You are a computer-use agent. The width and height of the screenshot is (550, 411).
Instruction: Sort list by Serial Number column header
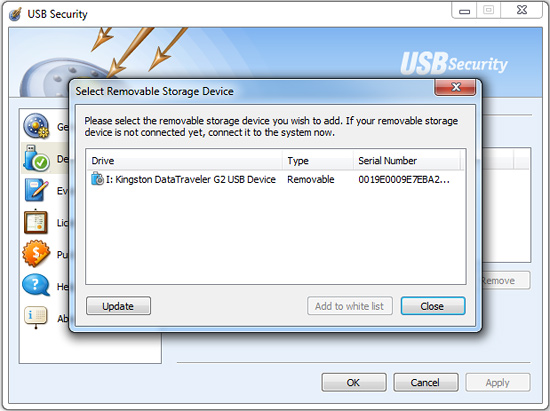pyautogui.click(x=407, y=161)
